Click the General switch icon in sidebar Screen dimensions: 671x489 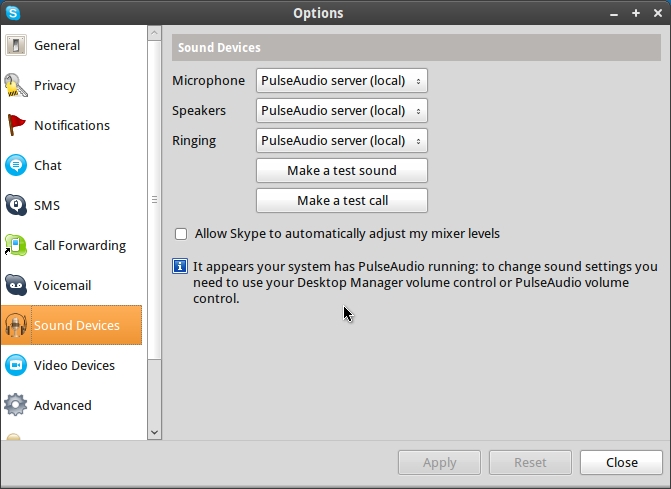point(16,45)
